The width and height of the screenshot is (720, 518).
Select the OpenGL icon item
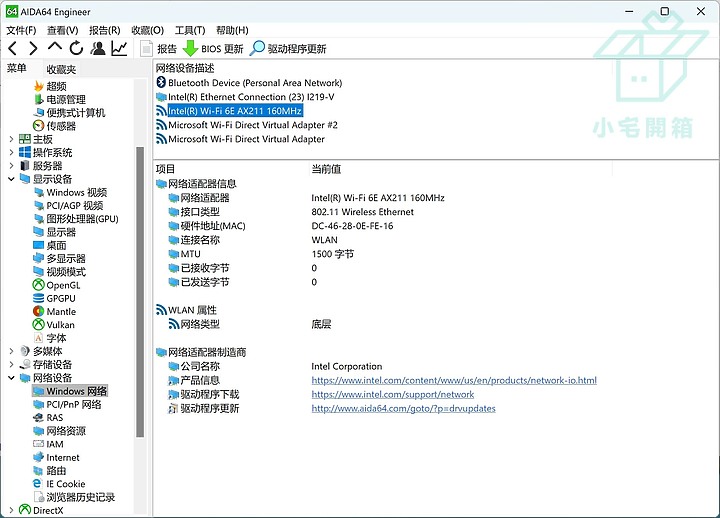(x=57, y=285)
